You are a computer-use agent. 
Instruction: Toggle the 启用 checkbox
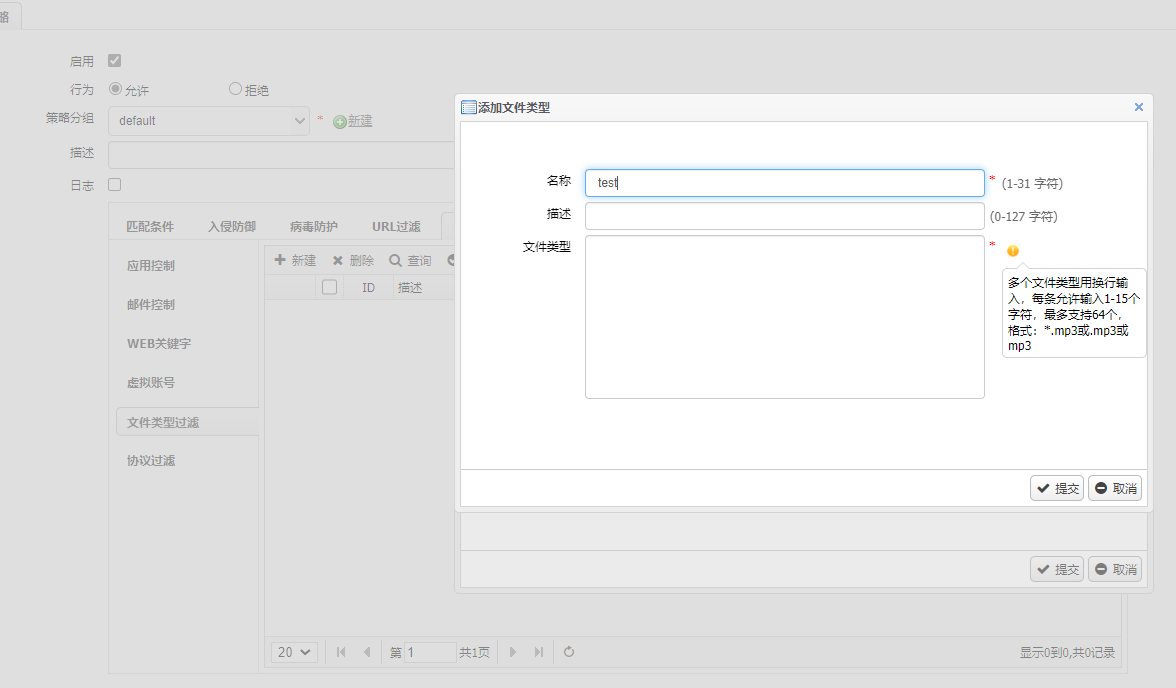tap(115, 61)
